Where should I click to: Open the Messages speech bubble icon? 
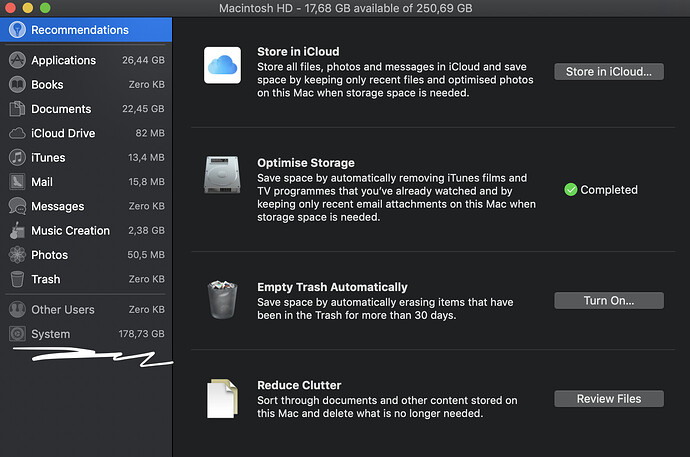coord(17,206)
